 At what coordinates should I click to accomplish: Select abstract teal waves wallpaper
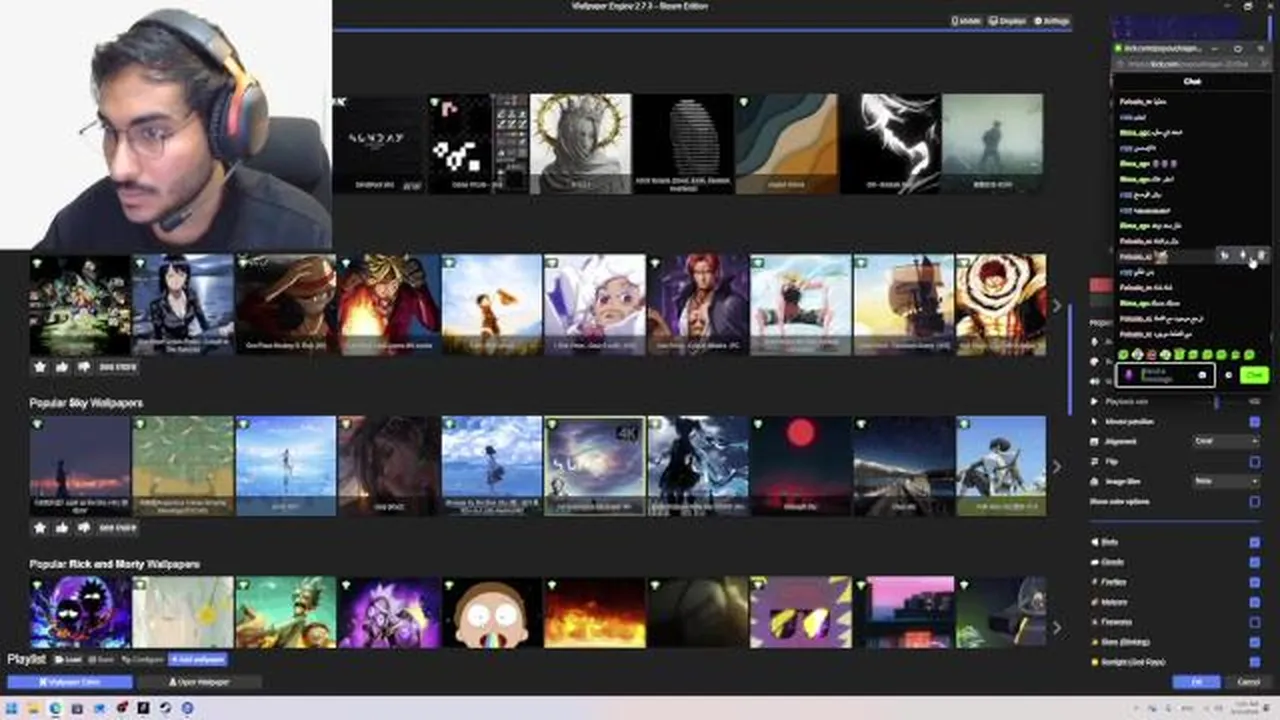[787, 143]
